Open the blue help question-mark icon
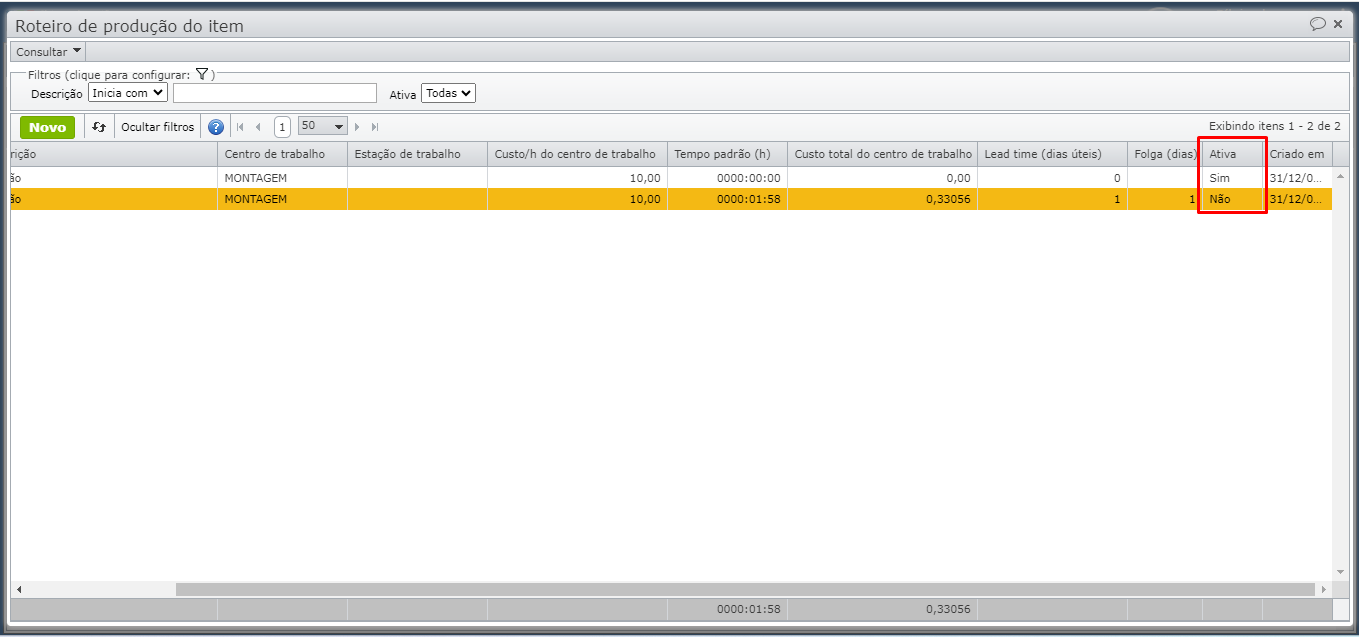The height and width of the screenshot is (637, 1359). (216, 127)
